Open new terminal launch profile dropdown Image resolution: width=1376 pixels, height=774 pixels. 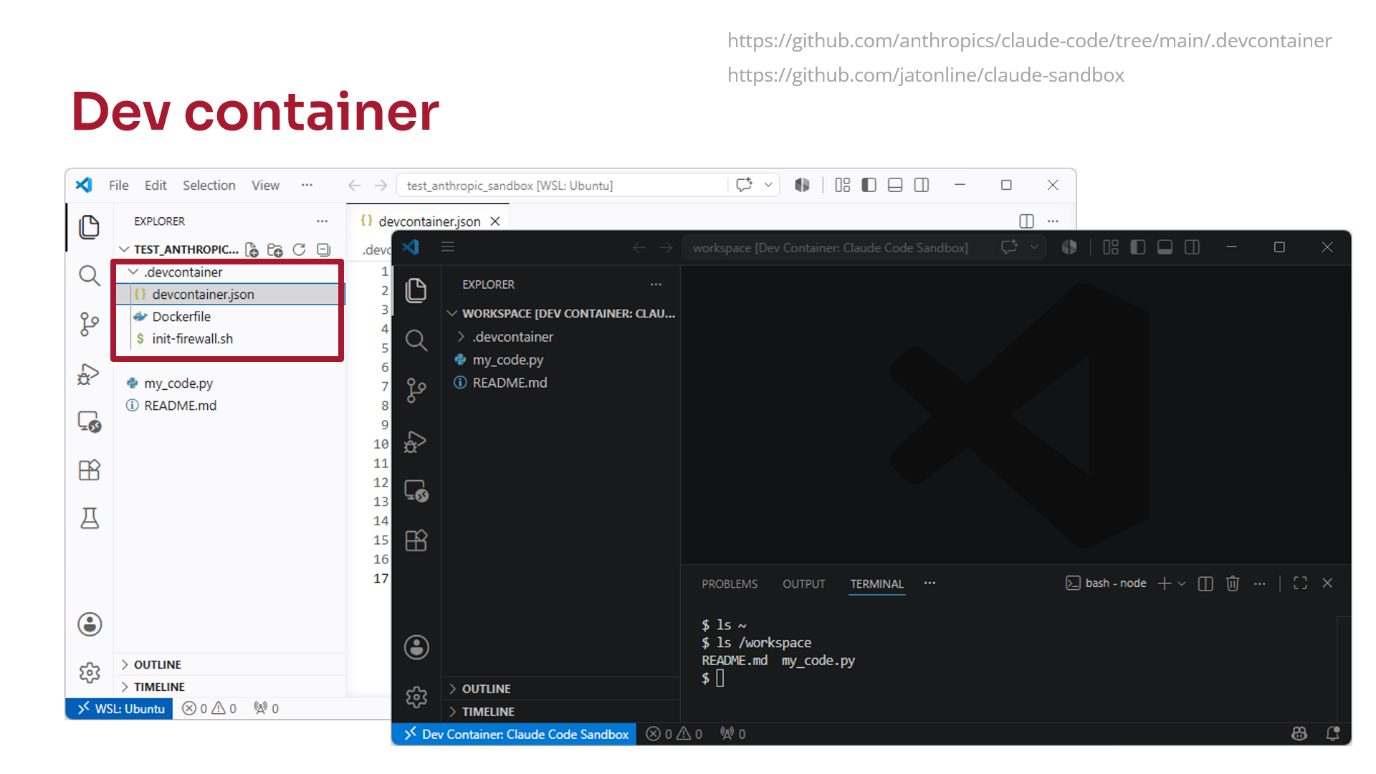point(1182,583)
